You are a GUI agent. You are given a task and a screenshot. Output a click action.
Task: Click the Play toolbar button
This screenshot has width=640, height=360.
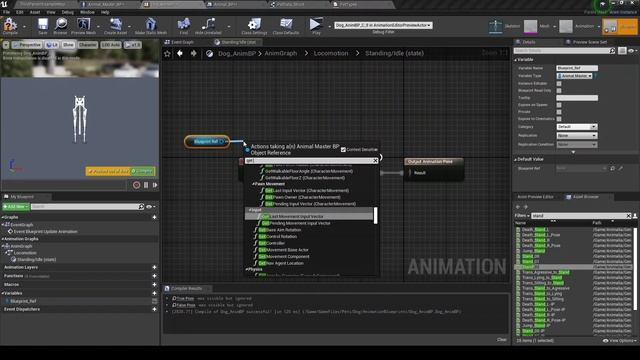pos(315,26)
